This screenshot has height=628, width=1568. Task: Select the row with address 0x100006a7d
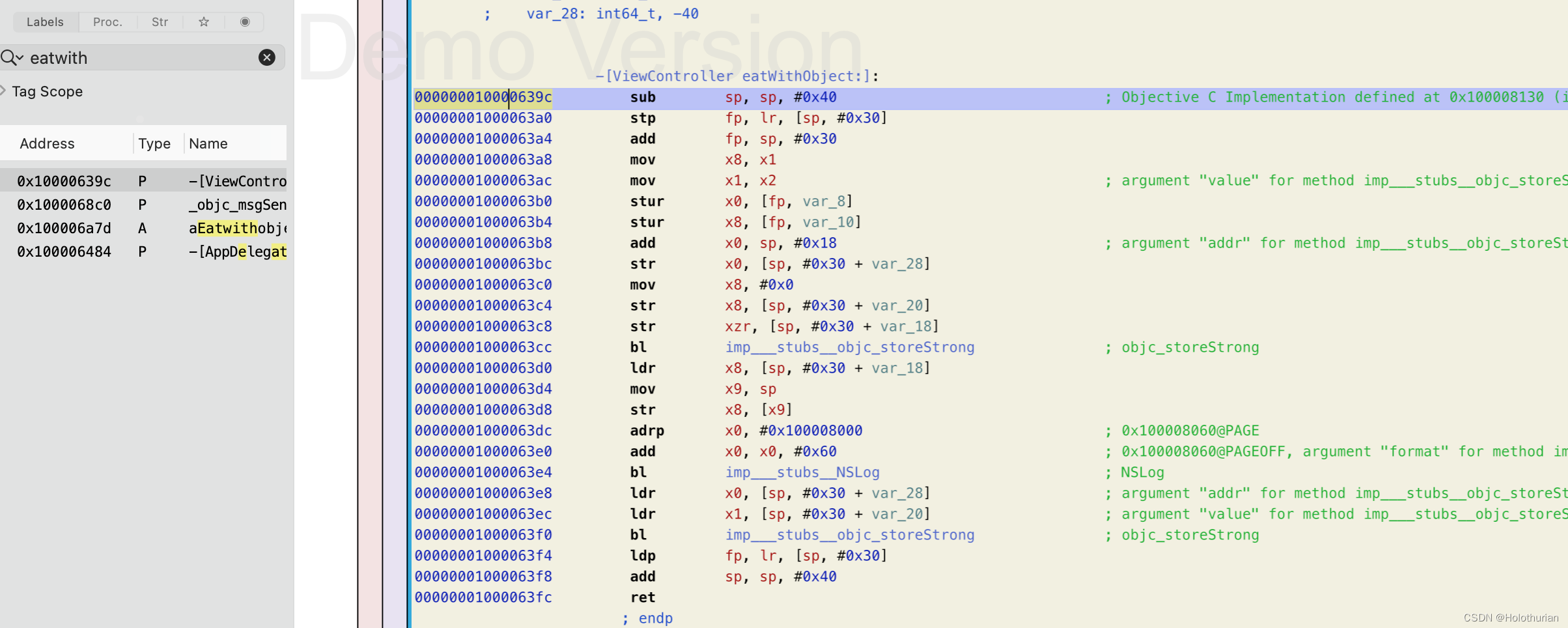(x=143, y=228)
